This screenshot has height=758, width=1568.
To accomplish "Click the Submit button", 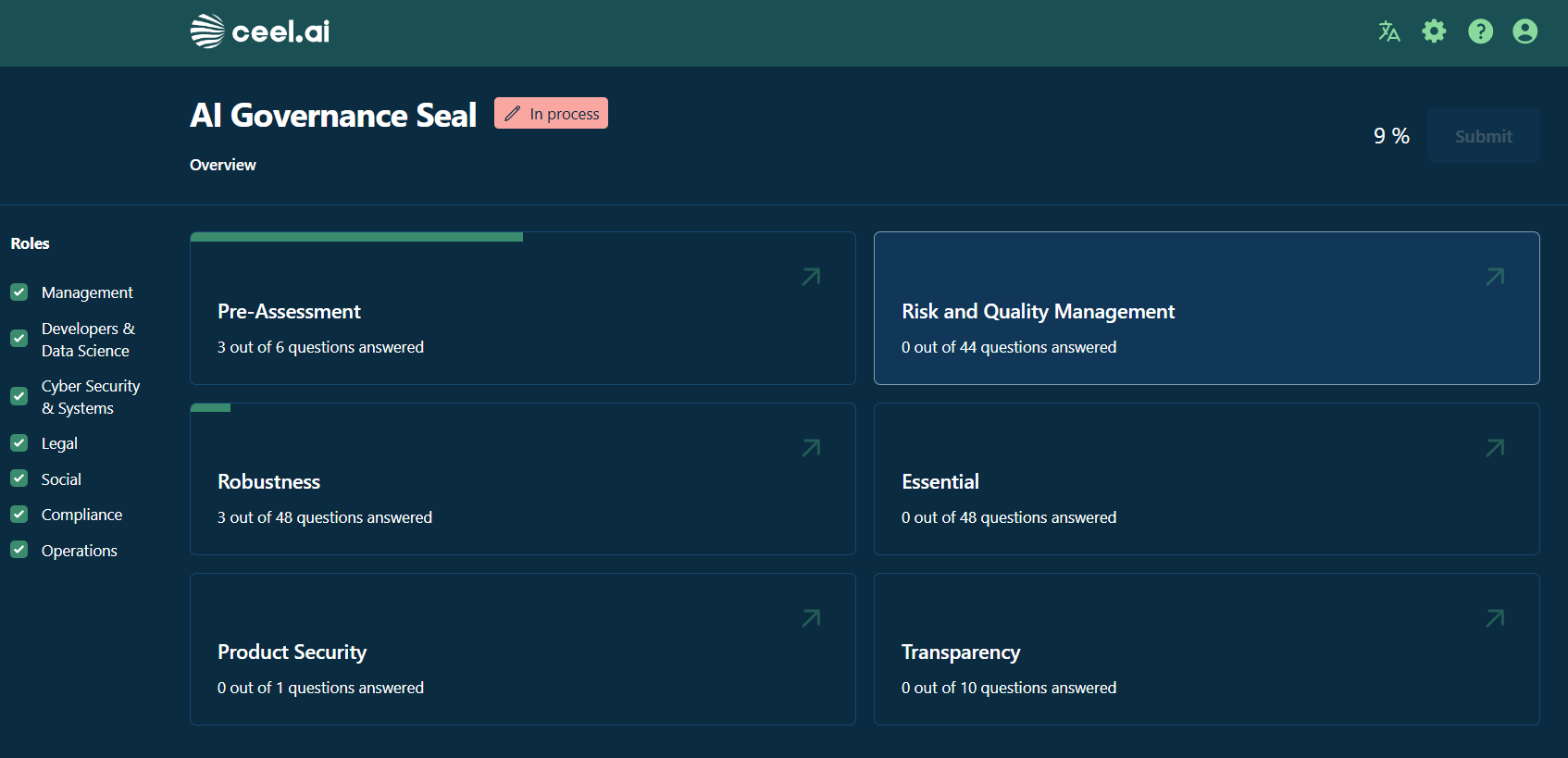I will [x=1483, y=136].
